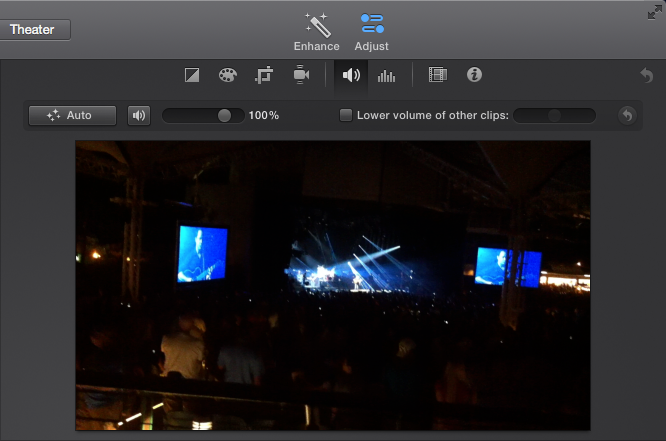This screenshot has height=441, width=666.
Task: Select the Cropping tool
Action: click(x=264, y=75)
